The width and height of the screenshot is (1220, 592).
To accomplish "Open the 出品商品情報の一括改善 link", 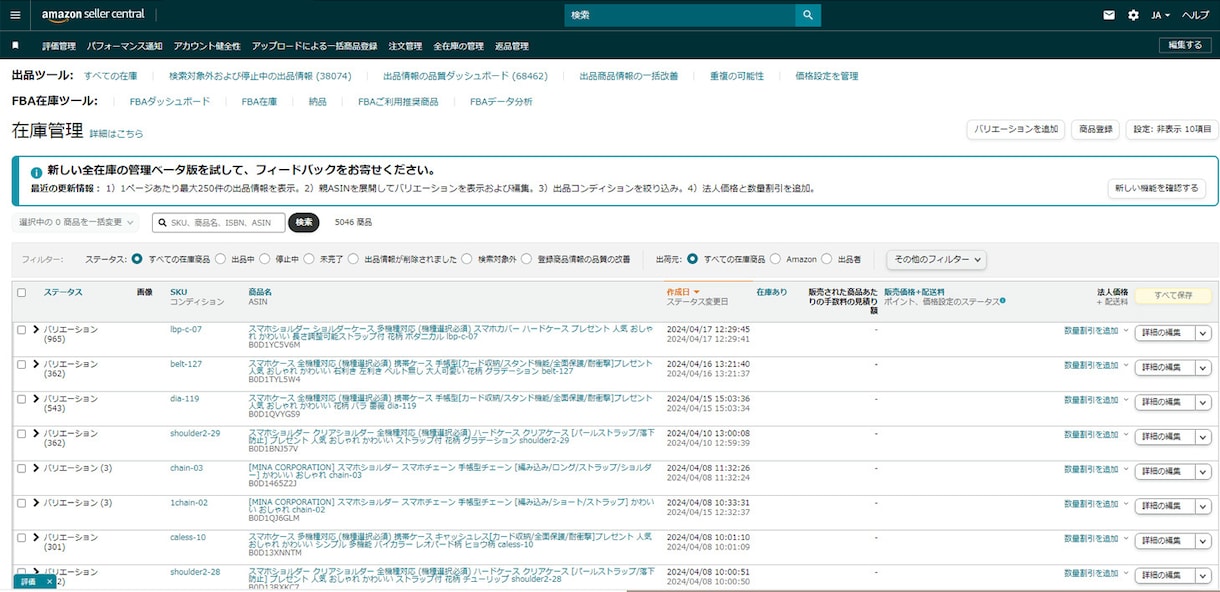I will click(x=628, y=76).
